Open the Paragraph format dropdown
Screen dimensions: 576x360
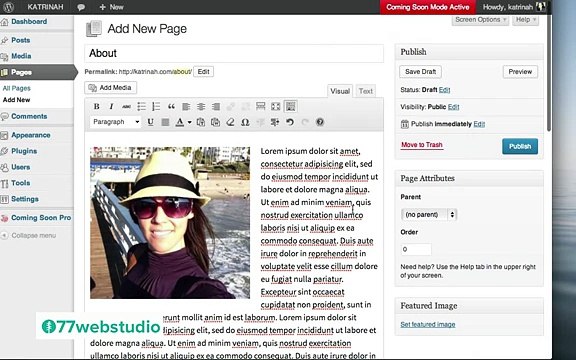pyautogui.click(x=116, y=122)
